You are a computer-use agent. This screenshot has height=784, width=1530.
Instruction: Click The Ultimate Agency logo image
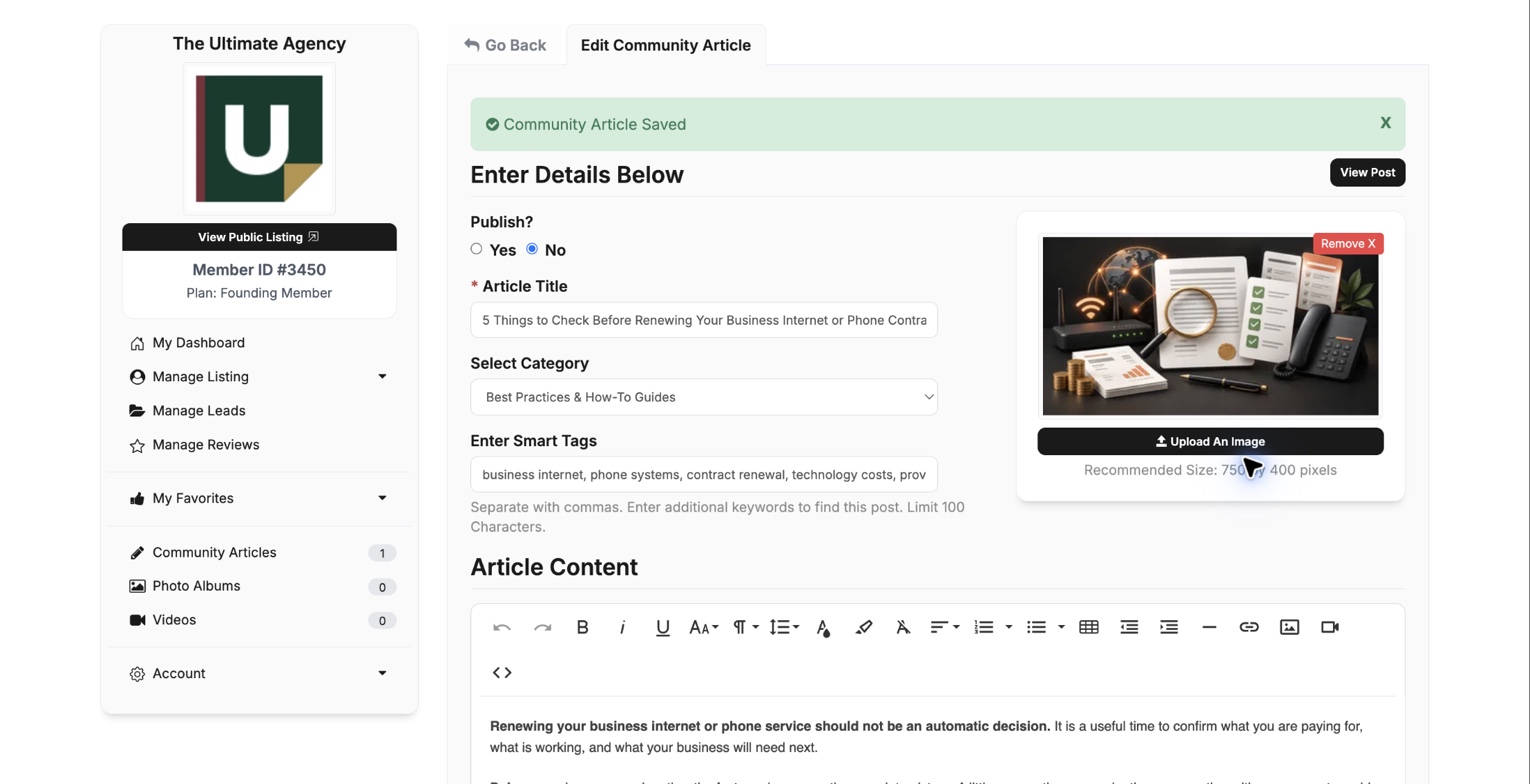tap(259, 139)
